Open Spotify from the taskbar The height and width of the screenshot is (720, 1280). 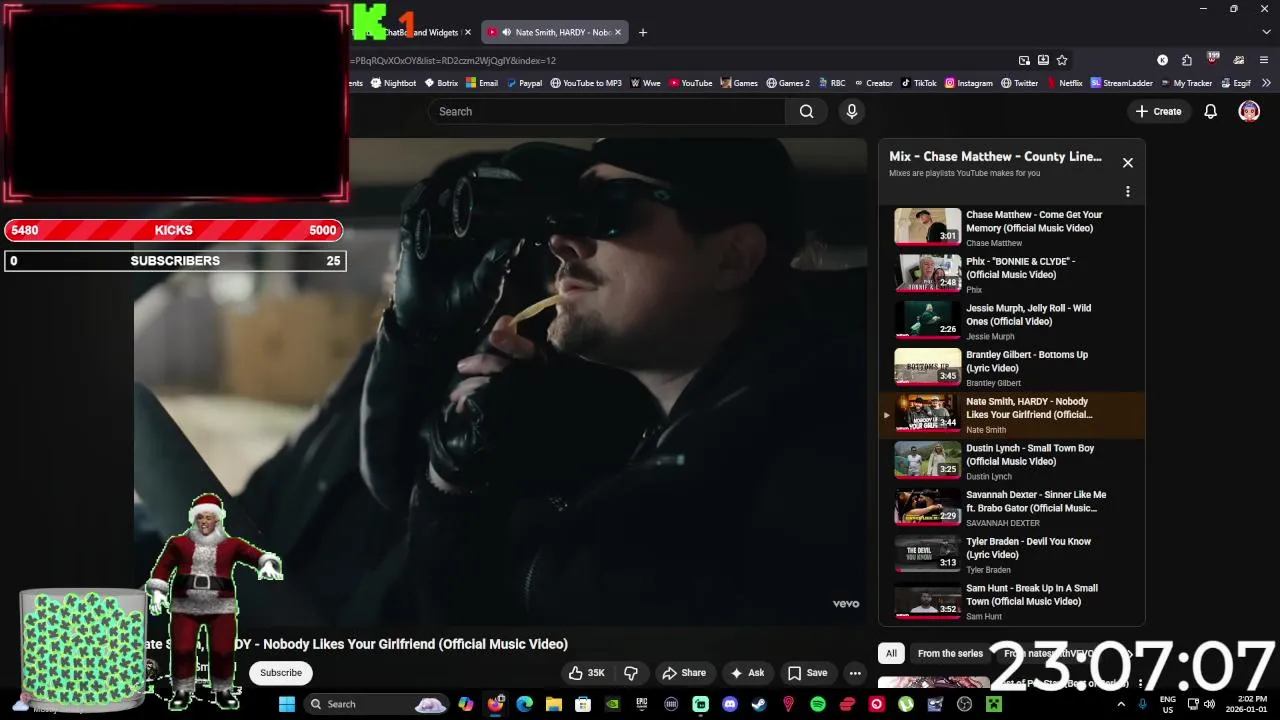818,704
